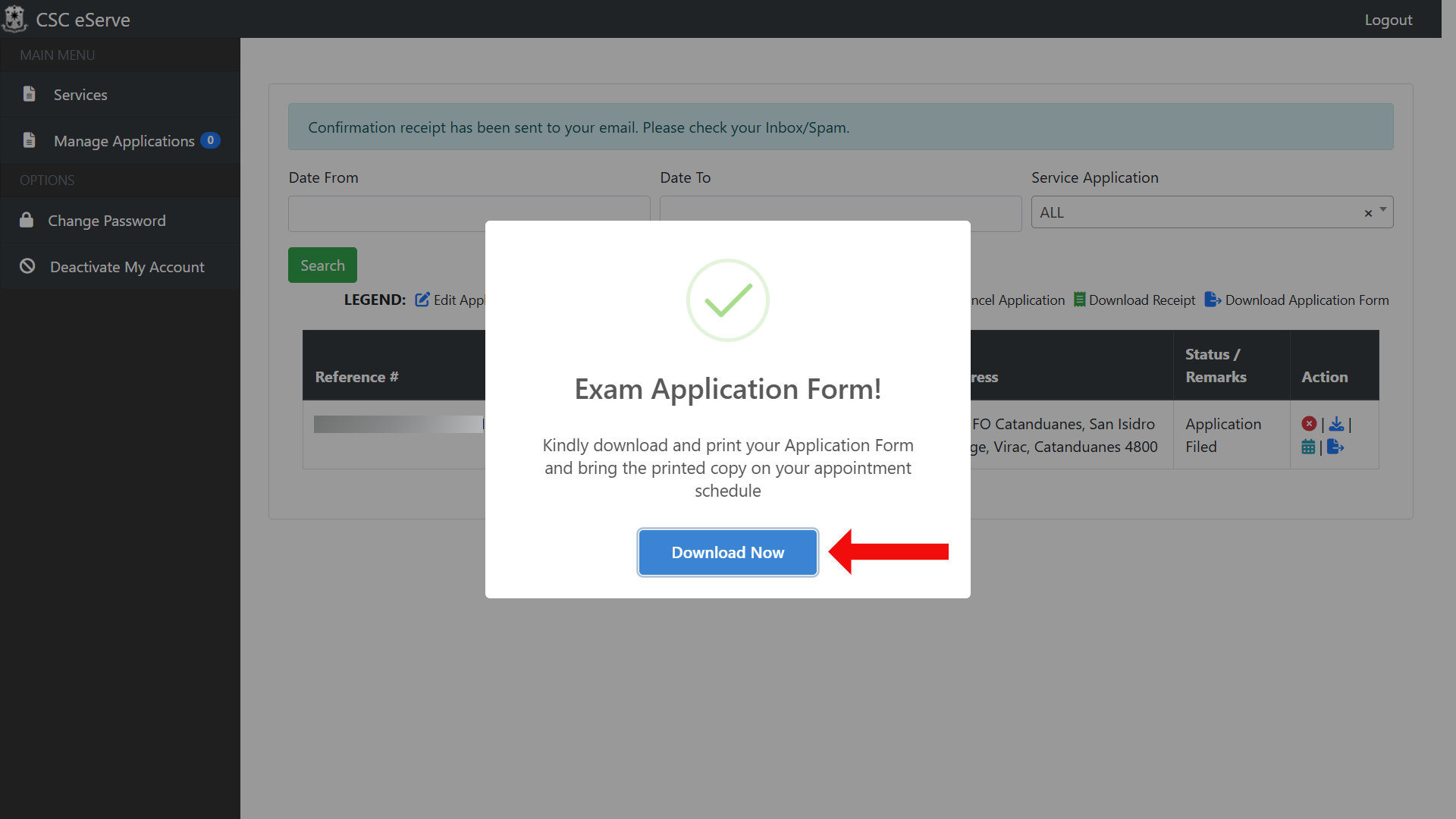Click the MAIN MENU sidebar heading
1456x819 pixels.
(x=57, y=55)
